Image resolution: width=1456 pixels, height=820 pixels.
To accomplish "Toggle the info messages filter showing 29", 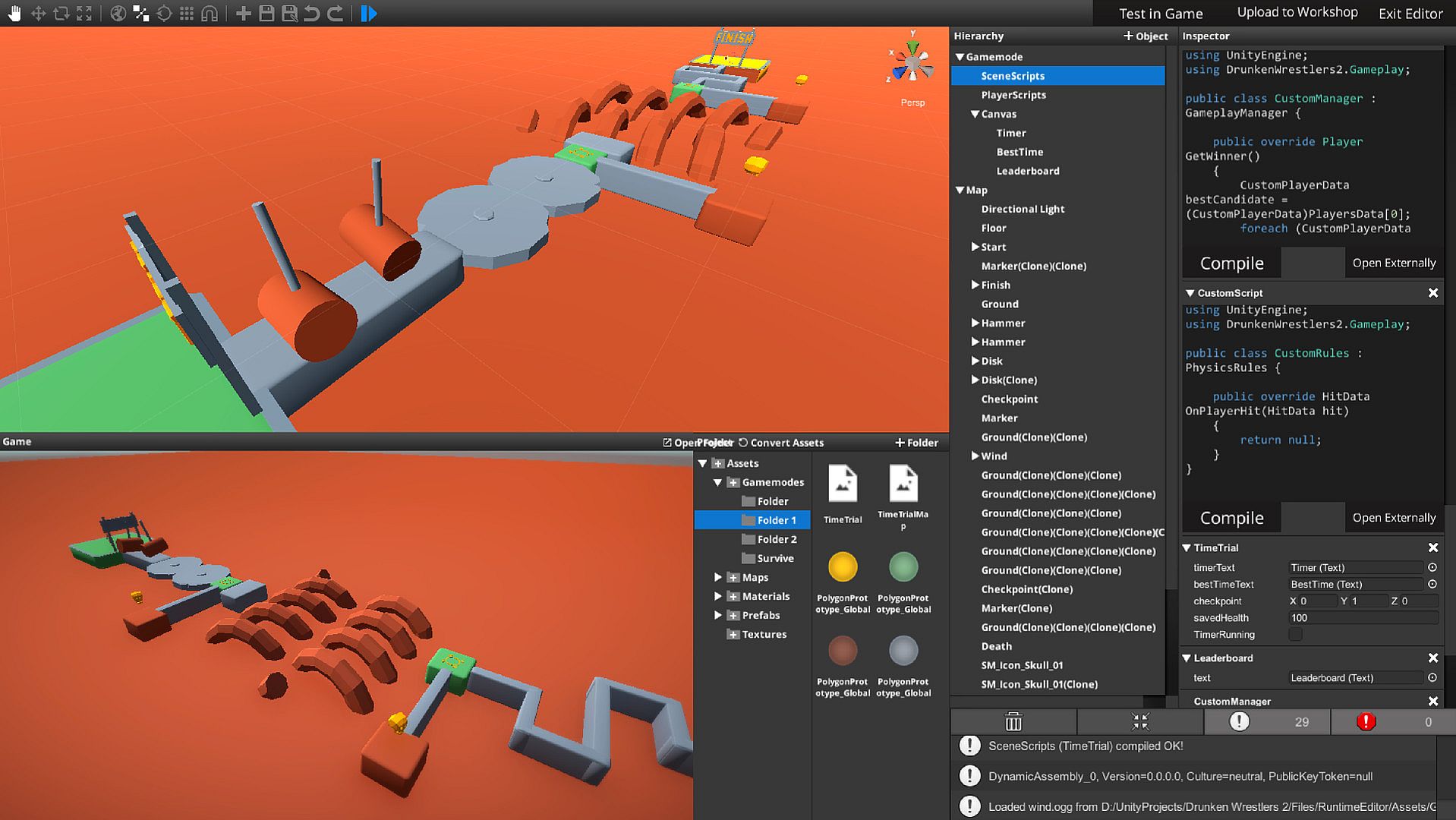I will (x=1240, y=721).
